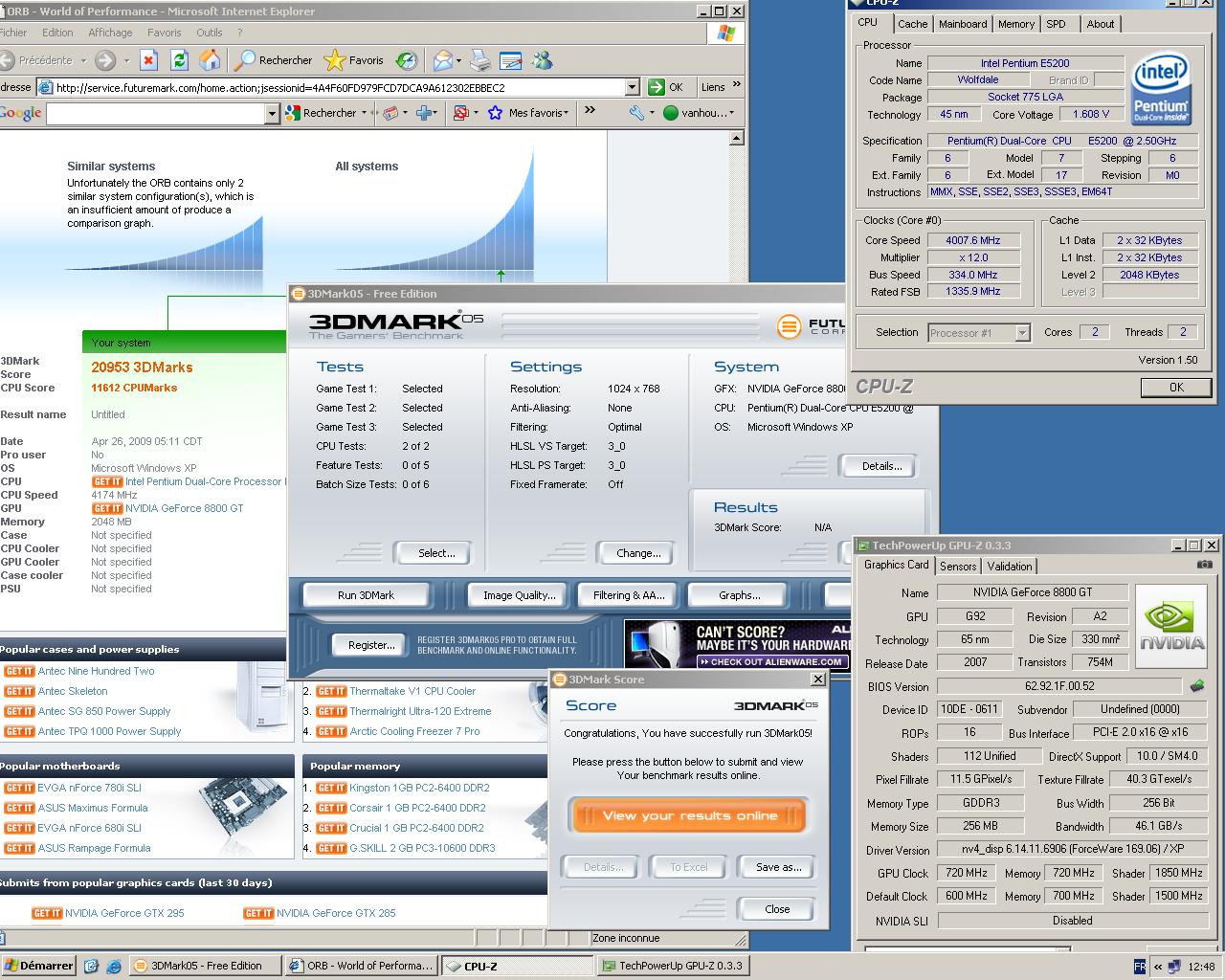Click the Google toolbar search box
This screenshot has width=1225, height=980.
point(156,113)
